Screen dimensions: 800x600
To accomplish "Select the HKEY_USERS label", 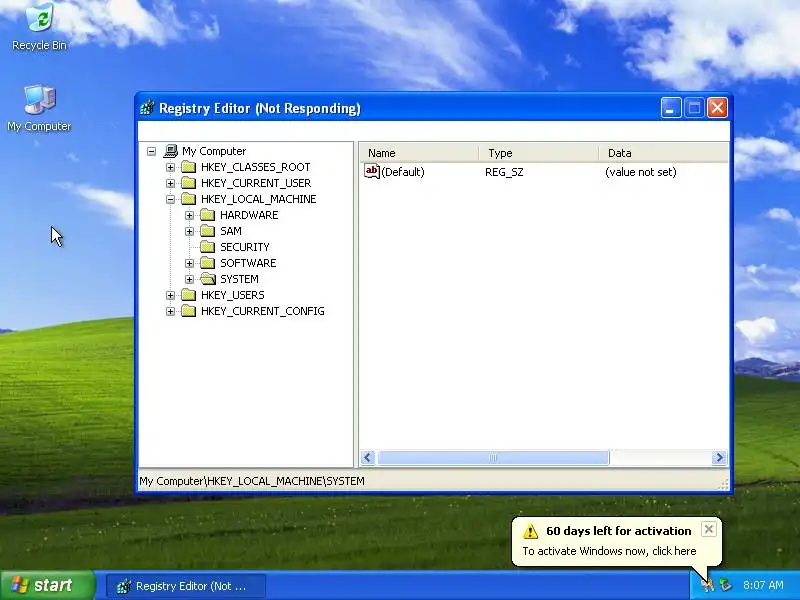I will click(x=233, y=295).
